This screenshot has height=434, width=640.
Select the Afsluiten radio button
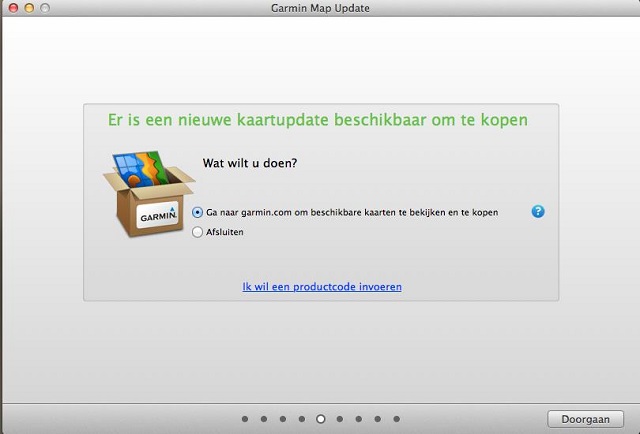click(197, 232)
